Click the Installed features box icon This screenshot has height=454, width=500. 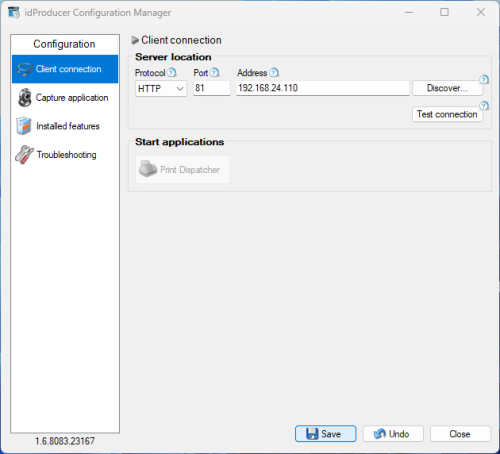click(x=24, y=126)
